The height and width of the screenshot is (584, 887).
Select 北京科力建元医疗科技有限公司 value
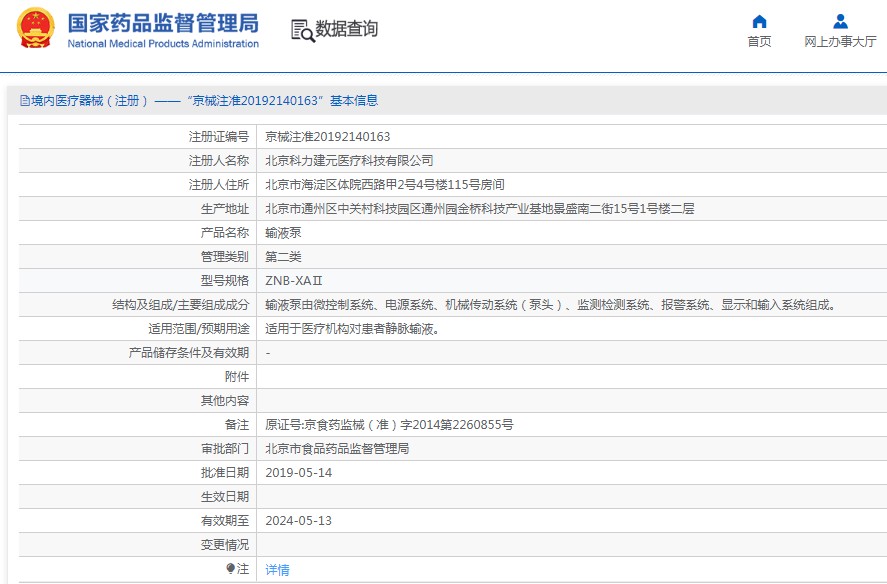(x=349, y=161)
